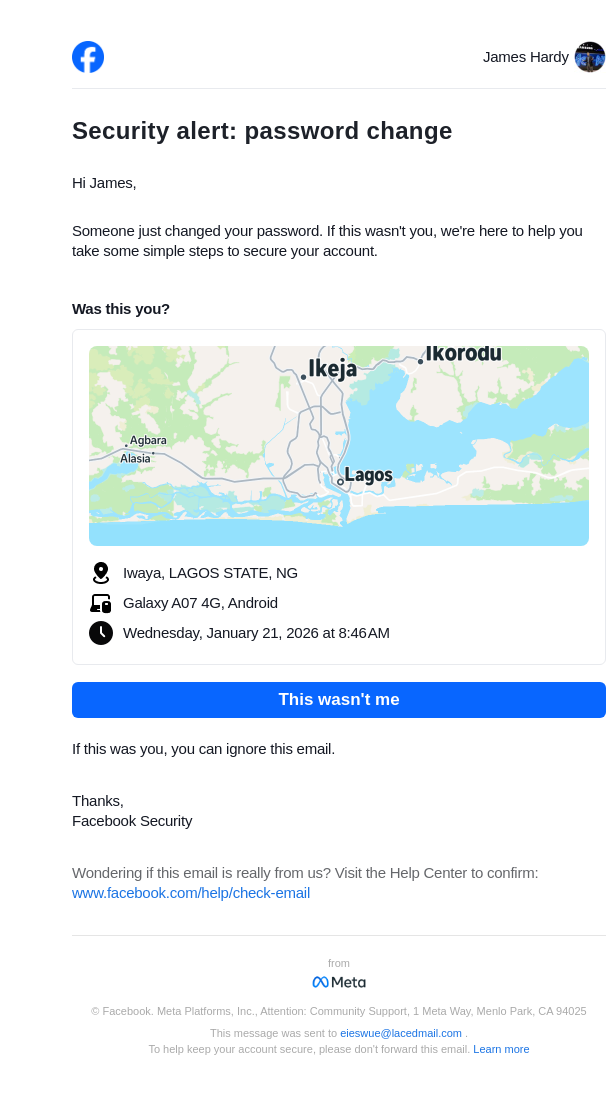Image resolution: width=614 pixels, height=1105 pixels.
Task: Click the Ikorodu label on the map
Action: [x=463, y=353]
